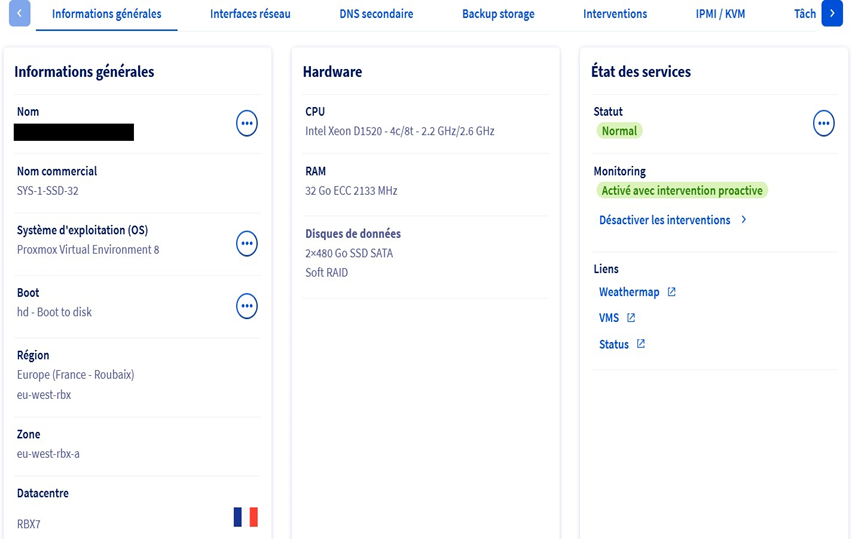
Task: Click the VMS external link icon
Action: click(x=631, y=318)
